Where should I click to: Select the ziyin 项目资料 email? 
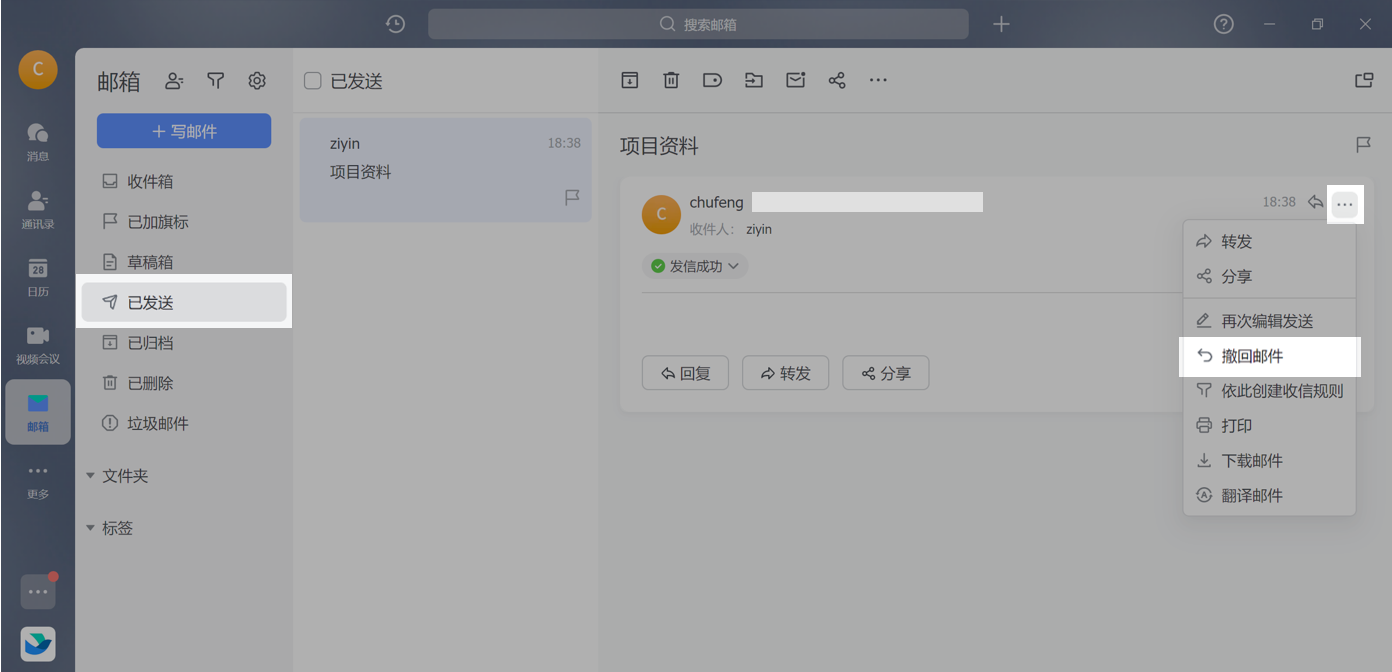tap(446, 170)
